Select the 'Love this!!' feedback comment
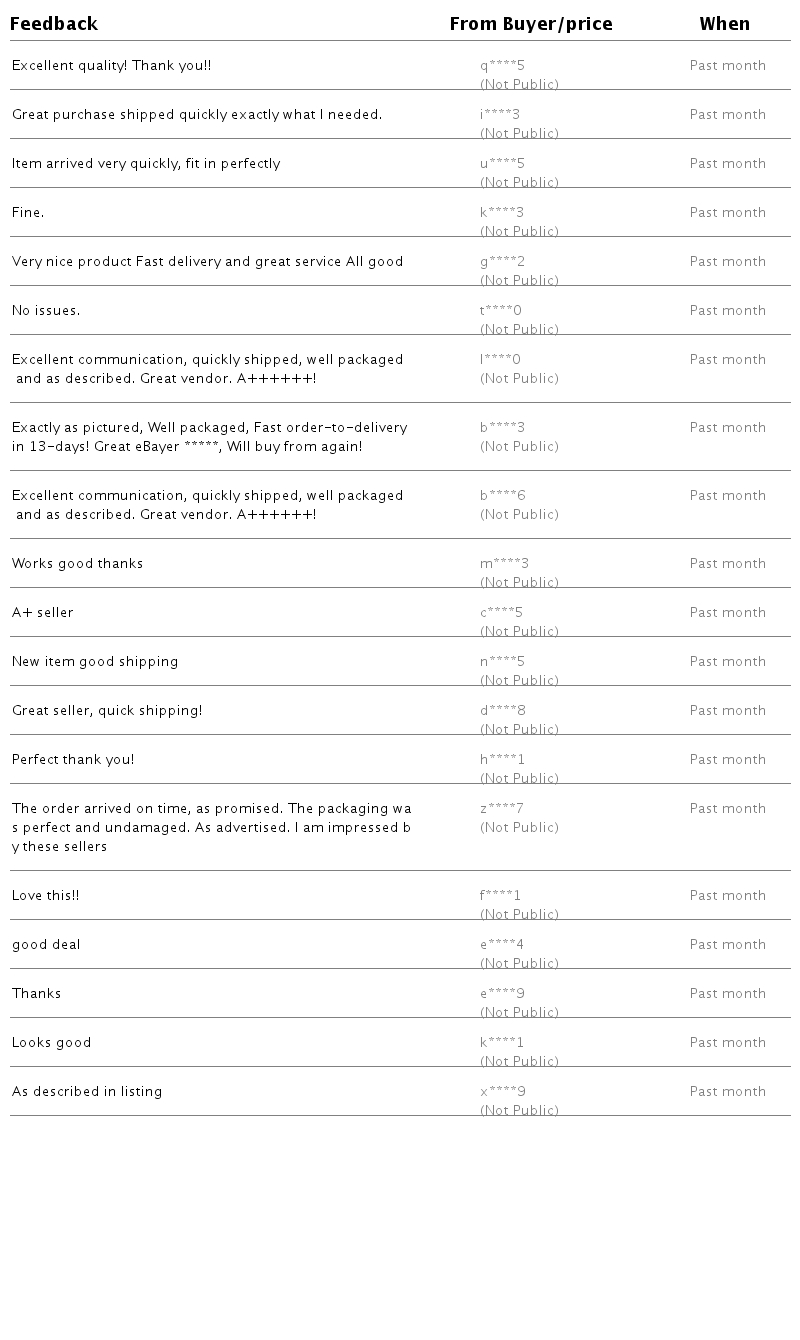 tap(45, 896)
